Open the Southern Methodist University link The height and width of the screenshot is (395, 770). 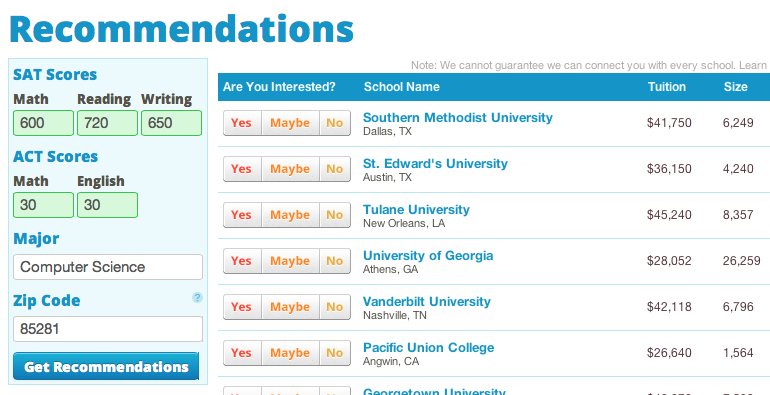458,117
